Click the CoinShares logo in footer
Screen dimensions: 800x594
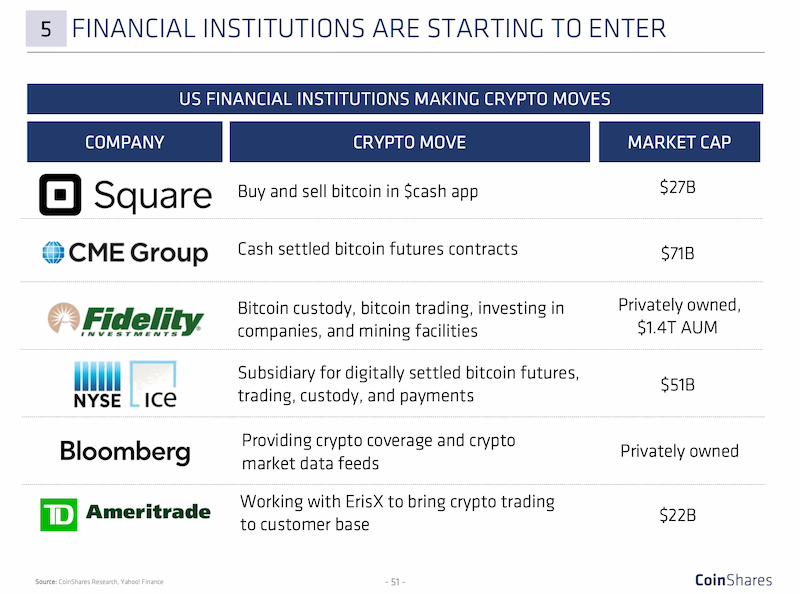733,580
